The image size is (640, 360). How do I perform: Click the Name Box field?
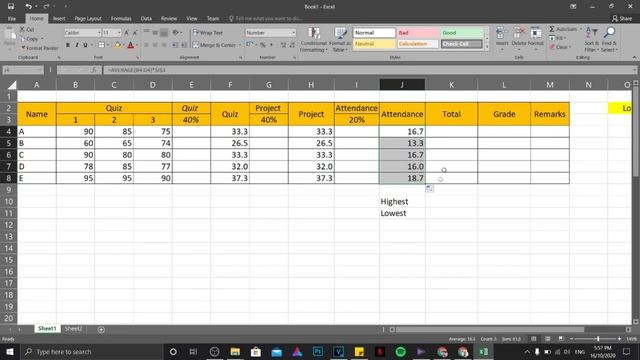point(22,70)
